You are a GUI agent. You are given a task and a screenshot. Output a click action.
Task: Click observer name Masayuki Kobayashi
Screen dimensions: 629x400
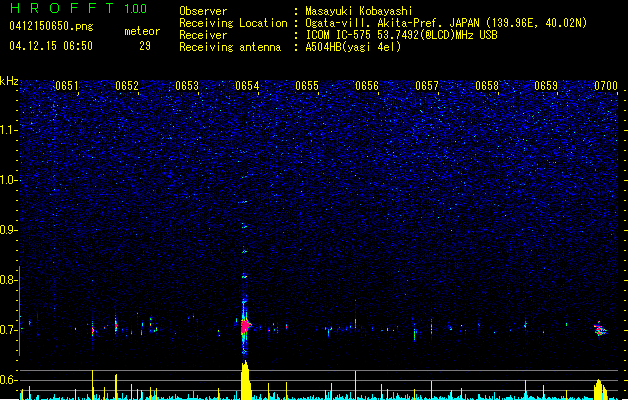(x=359, y=11)
